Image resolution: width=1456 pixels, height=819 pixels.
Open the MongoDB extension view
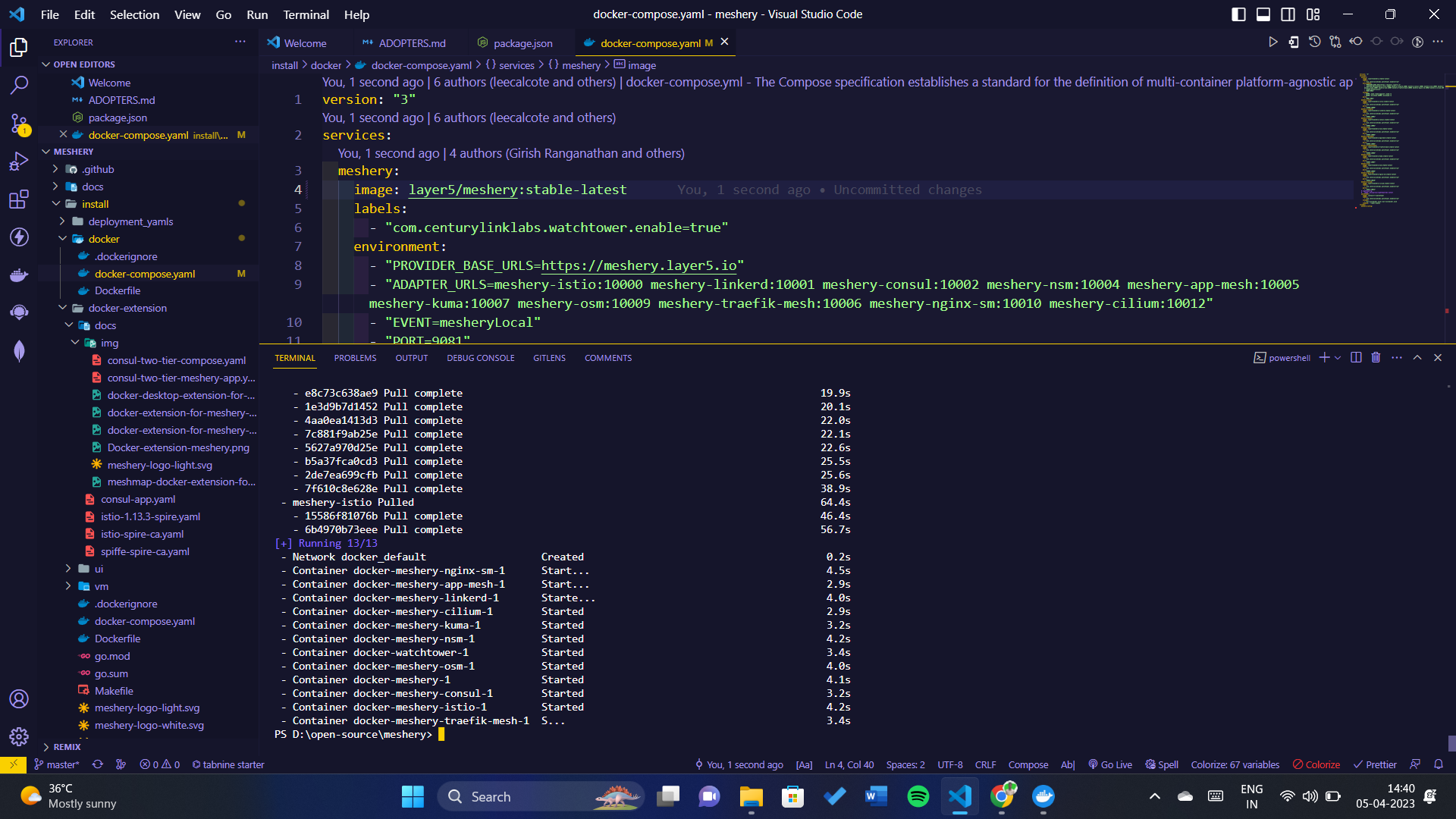tap(19, 350)
